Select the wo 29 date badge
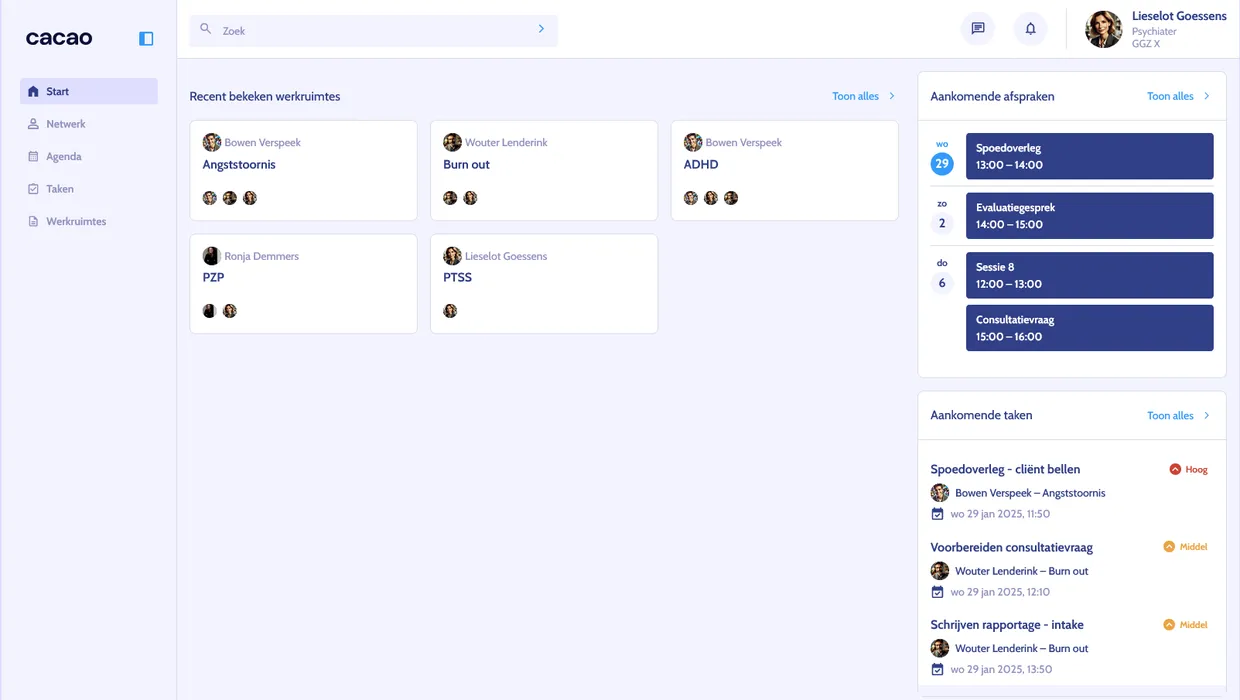 point(942,163)
